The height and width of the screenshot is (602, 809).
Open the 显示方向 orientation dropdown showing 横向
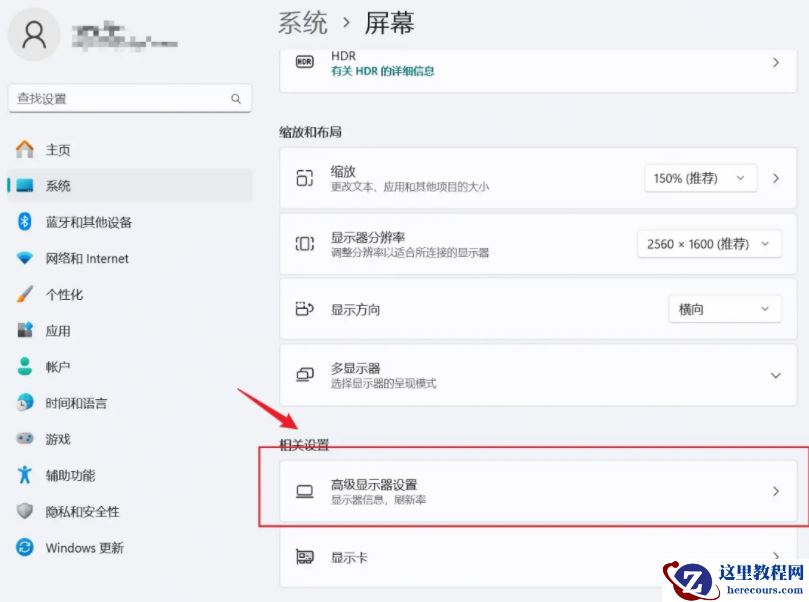pos(724,309)
